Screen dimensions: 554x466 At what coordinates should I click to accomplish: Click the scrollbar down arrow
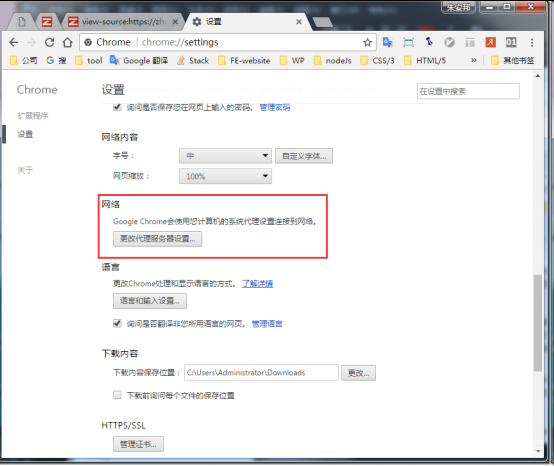tap(538, 452)
